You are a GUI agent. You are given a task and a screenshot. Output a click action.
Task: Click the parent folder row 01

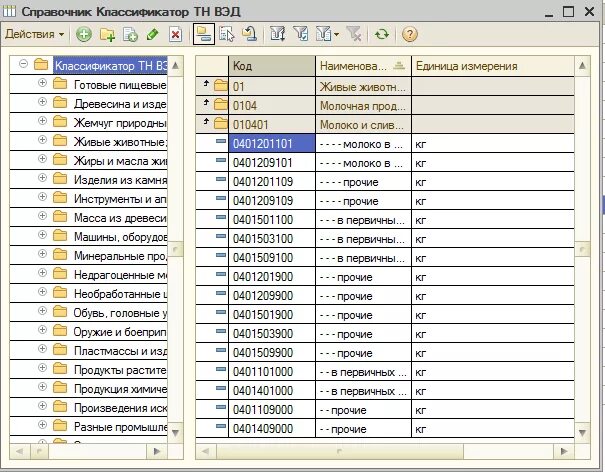coord(385,86)
